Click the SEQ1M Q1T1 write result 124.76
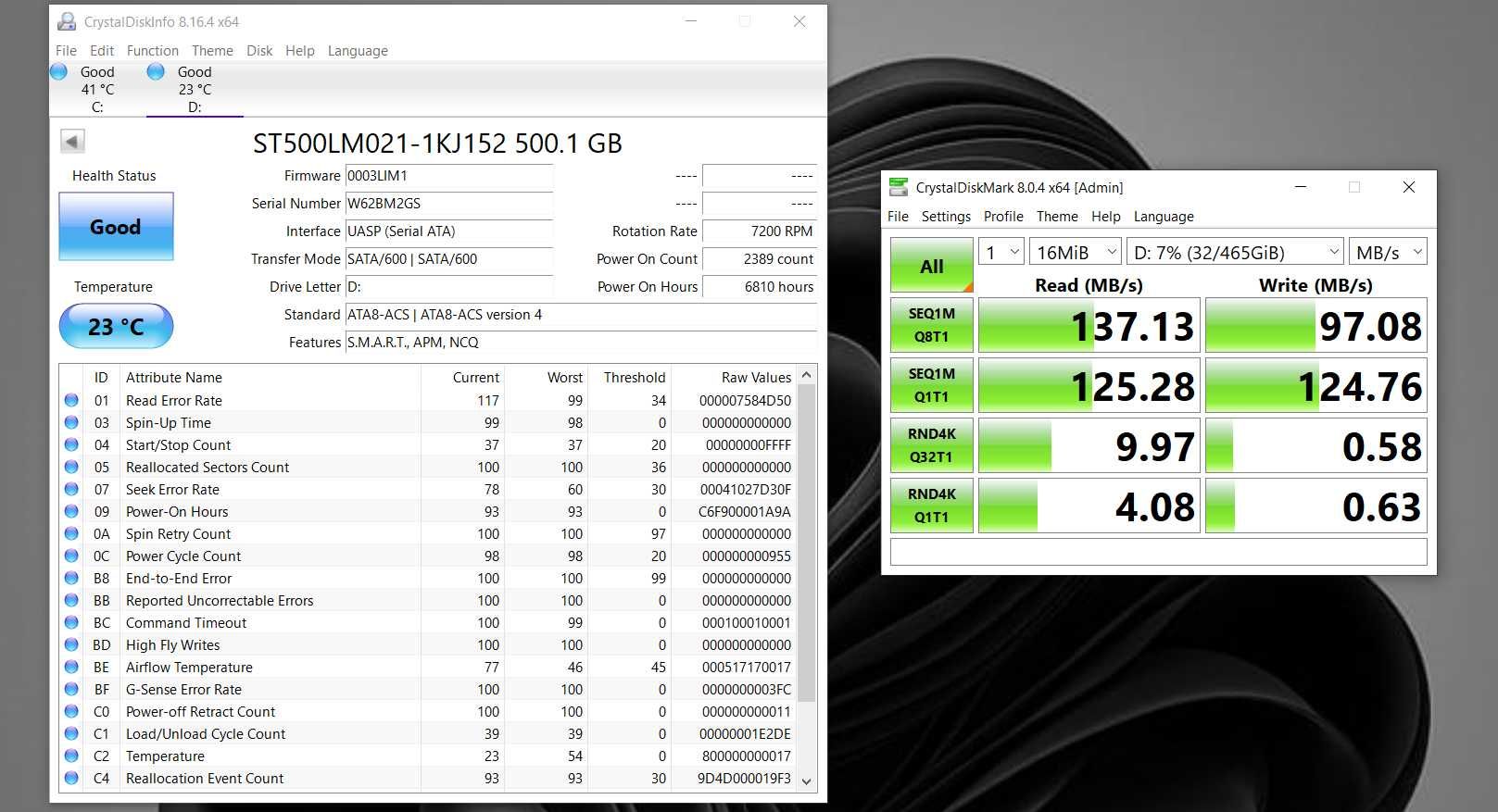 (1316, 386)
